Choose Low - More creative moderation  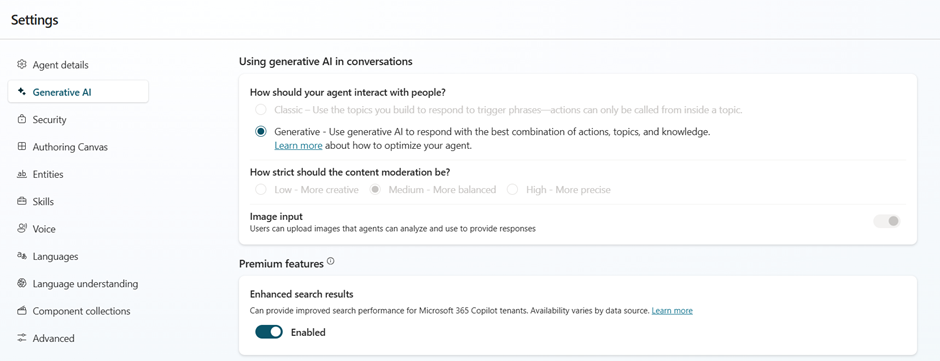click(x=306, y=189)
